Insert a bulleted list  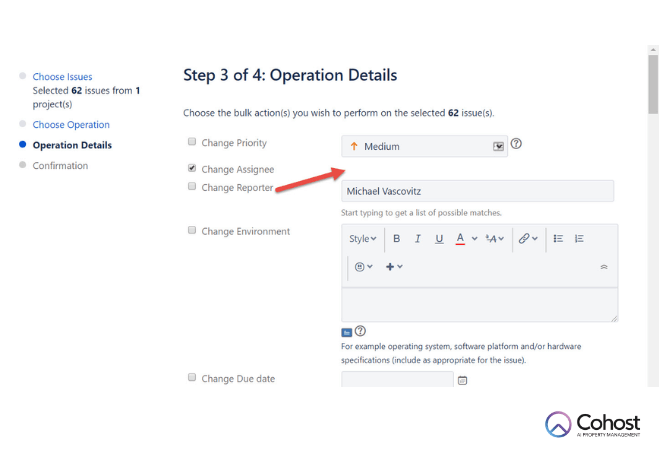(558, 239)
